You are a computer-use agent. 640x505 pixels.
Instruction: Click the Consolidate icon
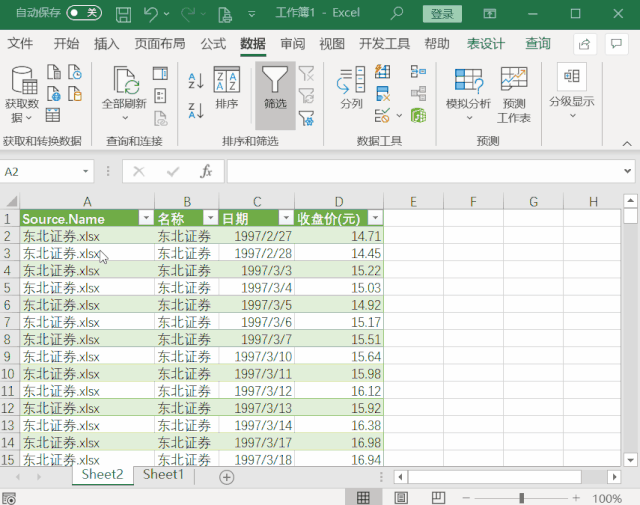tap(418, 72)
